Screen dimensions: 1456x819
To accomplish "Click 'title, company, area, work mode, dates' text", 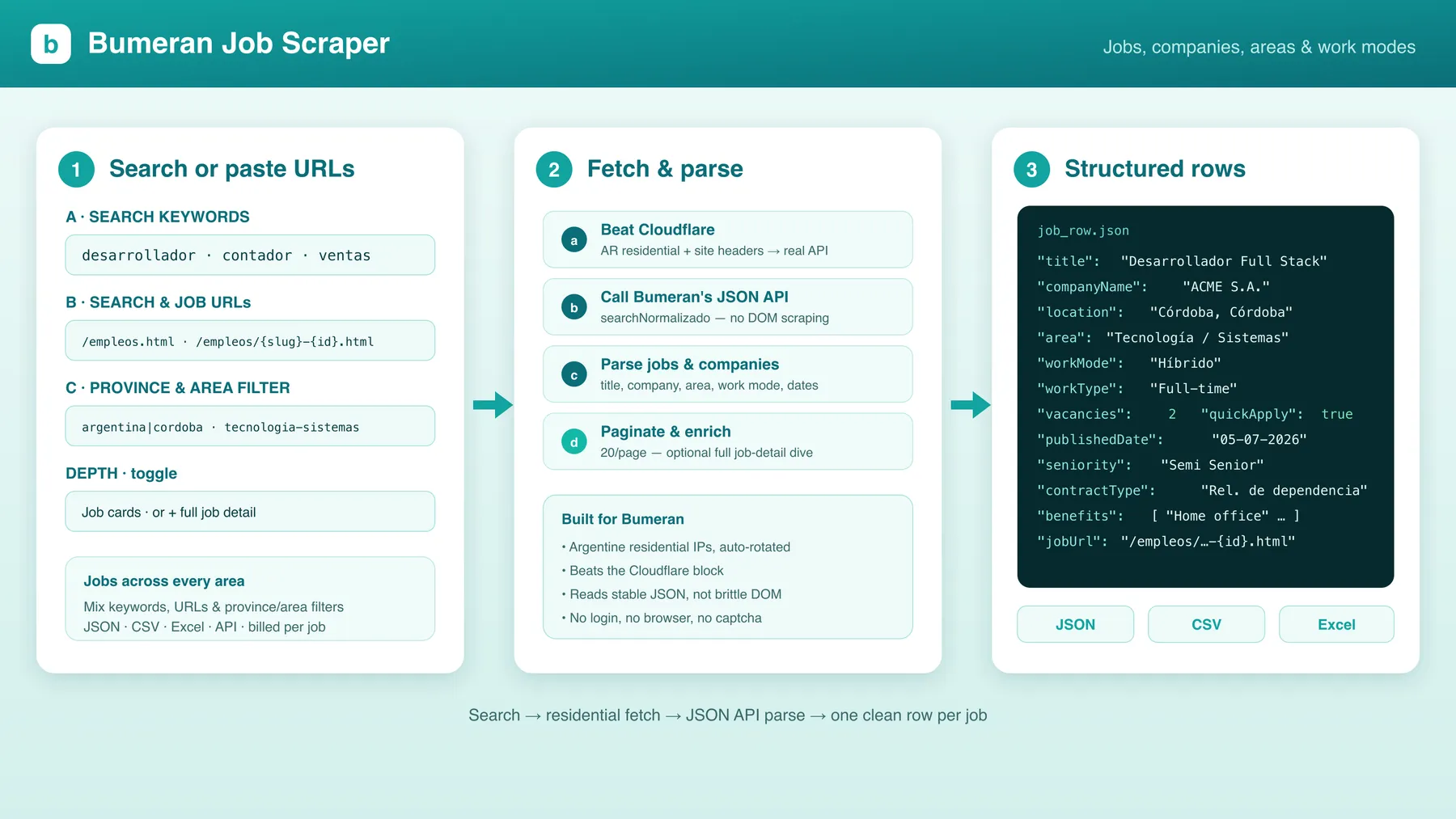I will [x=709, y=385].
